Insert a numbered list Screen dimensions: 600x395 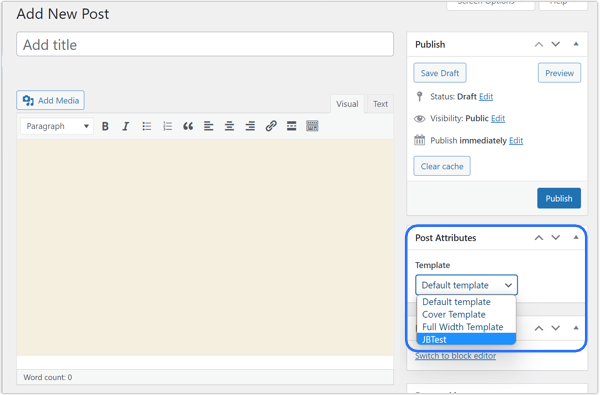click(167, 126)
